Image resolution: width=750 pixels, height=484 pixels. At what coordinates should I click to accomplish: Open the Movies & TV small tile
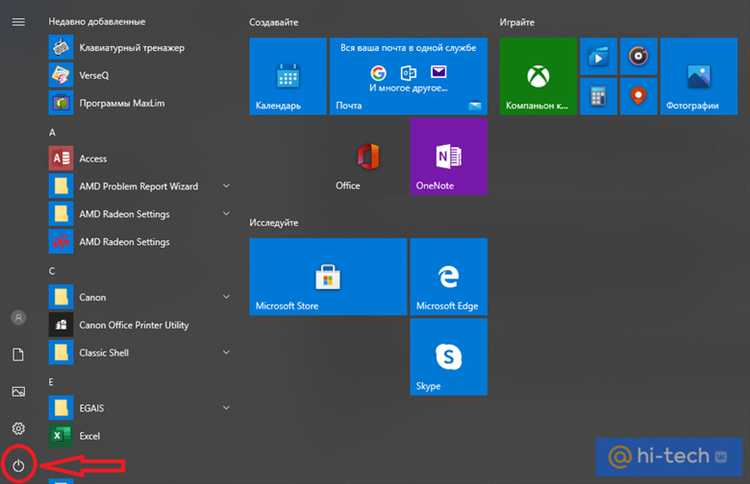598,56
